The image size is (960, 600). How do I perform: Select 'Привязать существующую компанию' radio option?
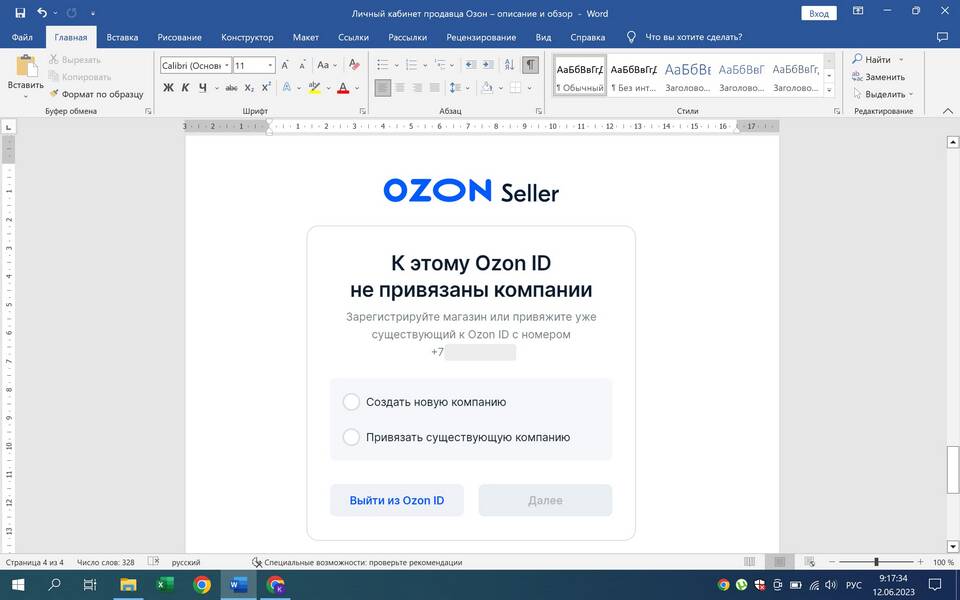351,437
